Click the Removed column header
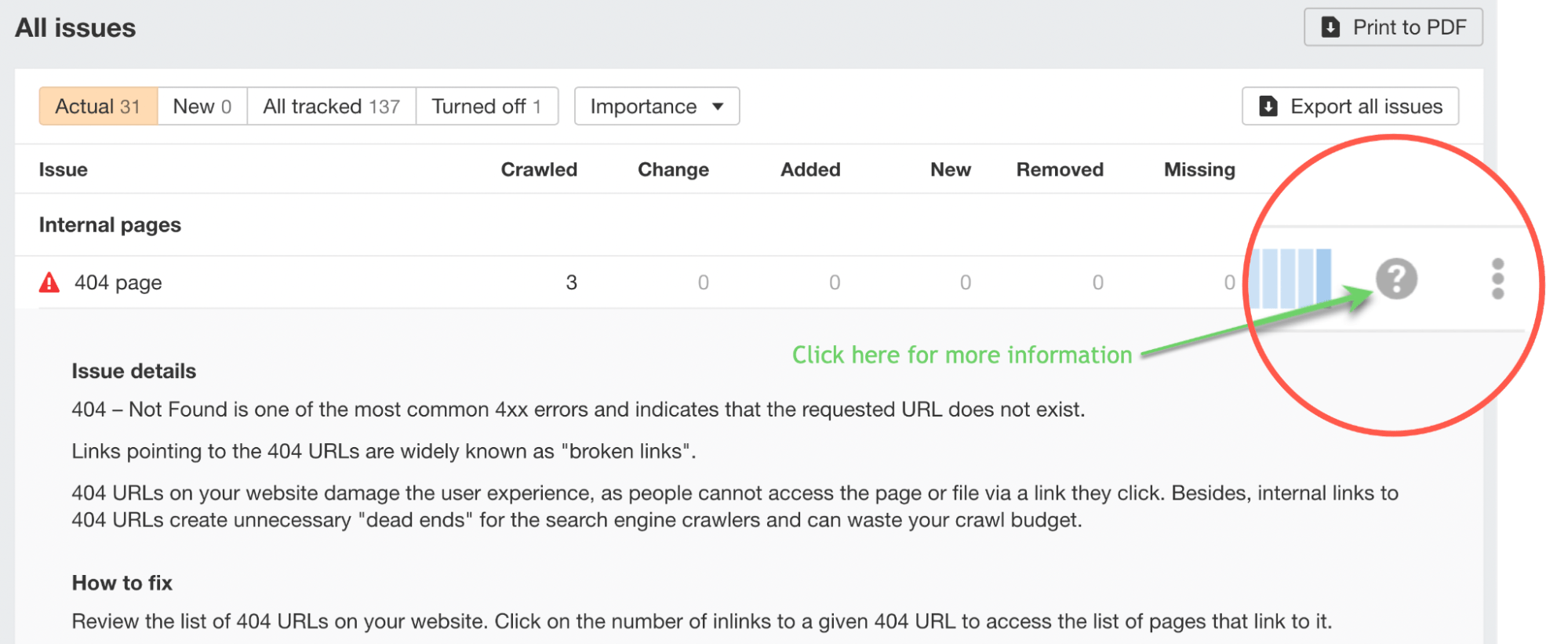1568x644 pixels. point(1059,169)
